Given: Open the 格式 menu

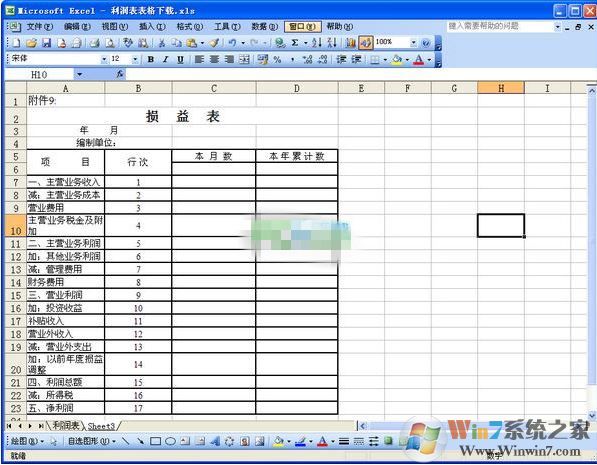Looking at the screenshot, I should tap(190, 27).
